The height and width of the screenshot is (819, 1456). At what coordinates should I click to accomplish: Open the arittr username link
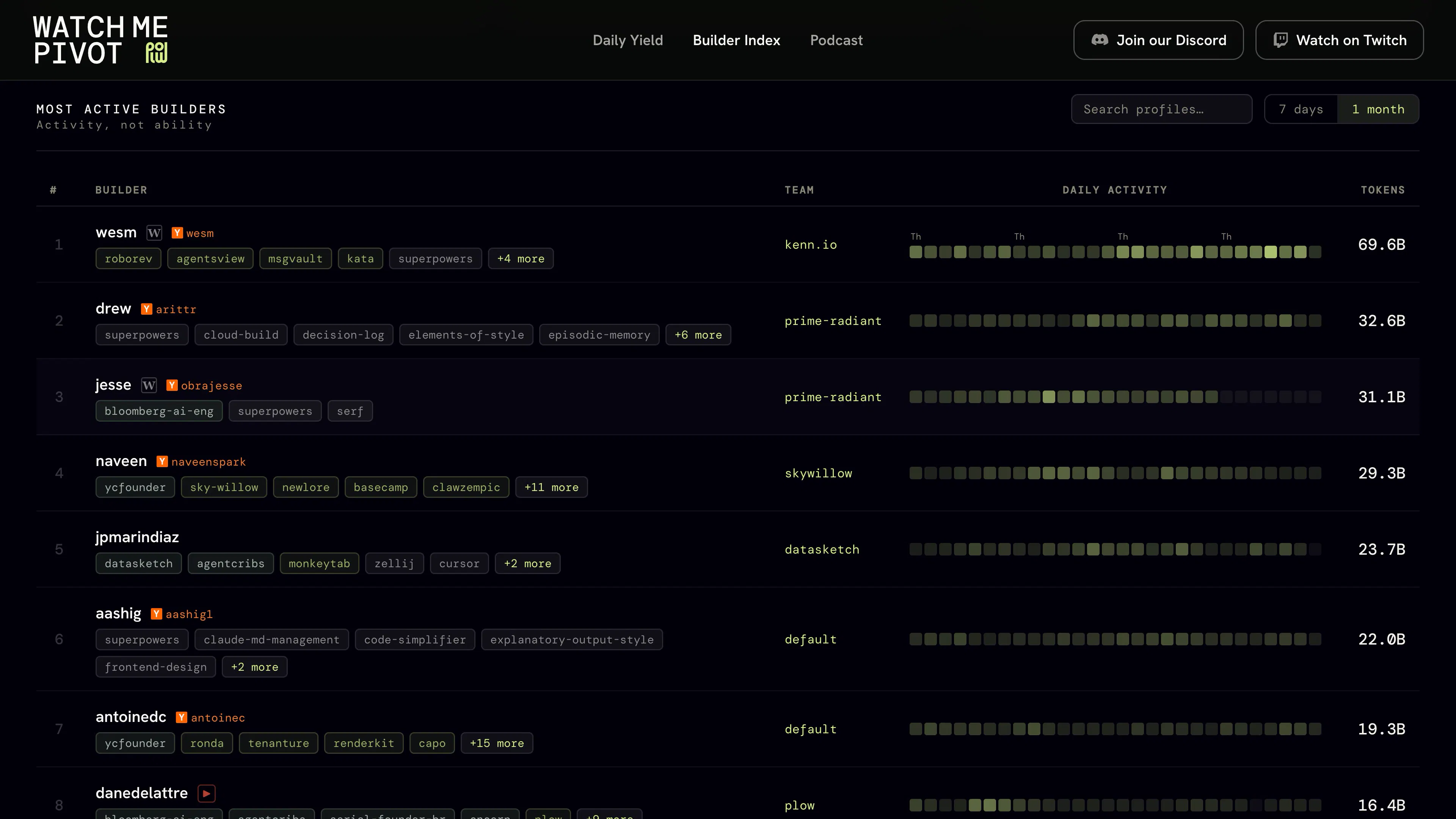coord(176,310)
